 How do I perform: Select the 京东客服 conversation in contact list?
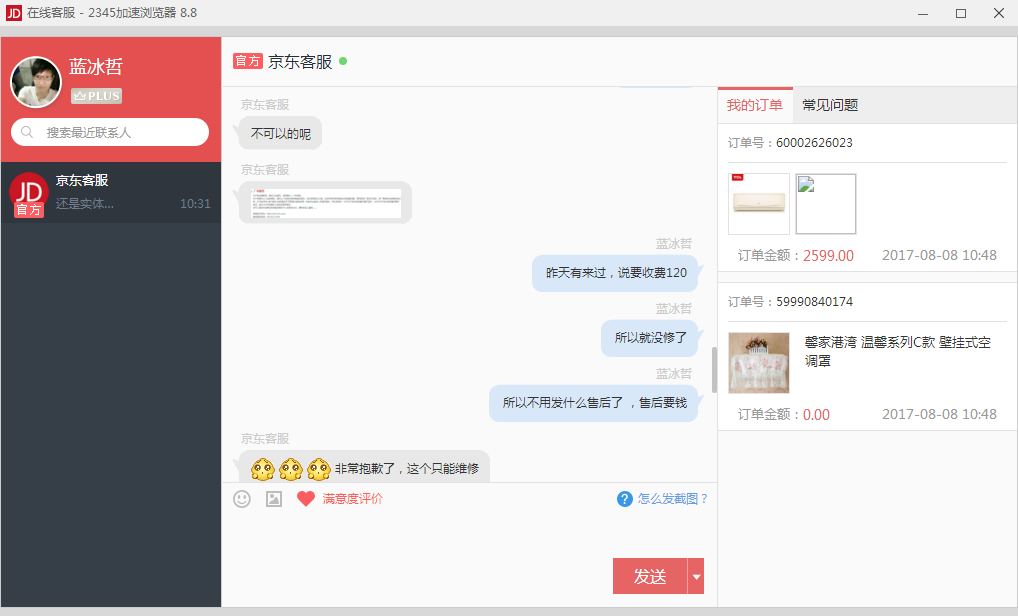pos(111,192)
